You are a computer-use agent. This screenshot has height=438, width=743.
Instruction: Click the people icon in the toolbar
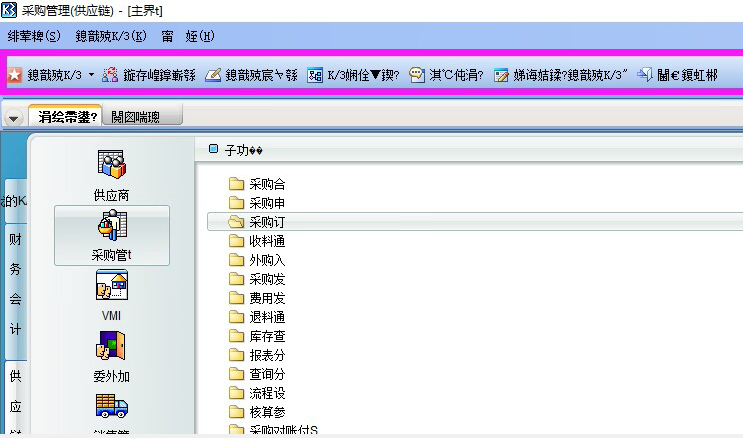pos(110,75)
